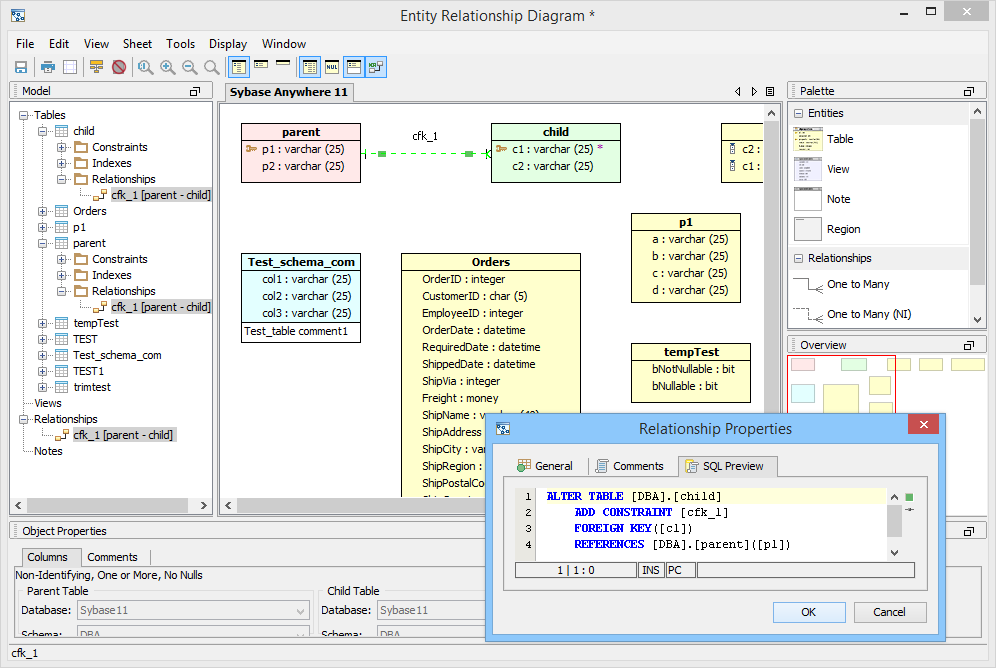Click the application icon in the title bar
Viewport: 996px width, 668px height.
click(18, 15)
